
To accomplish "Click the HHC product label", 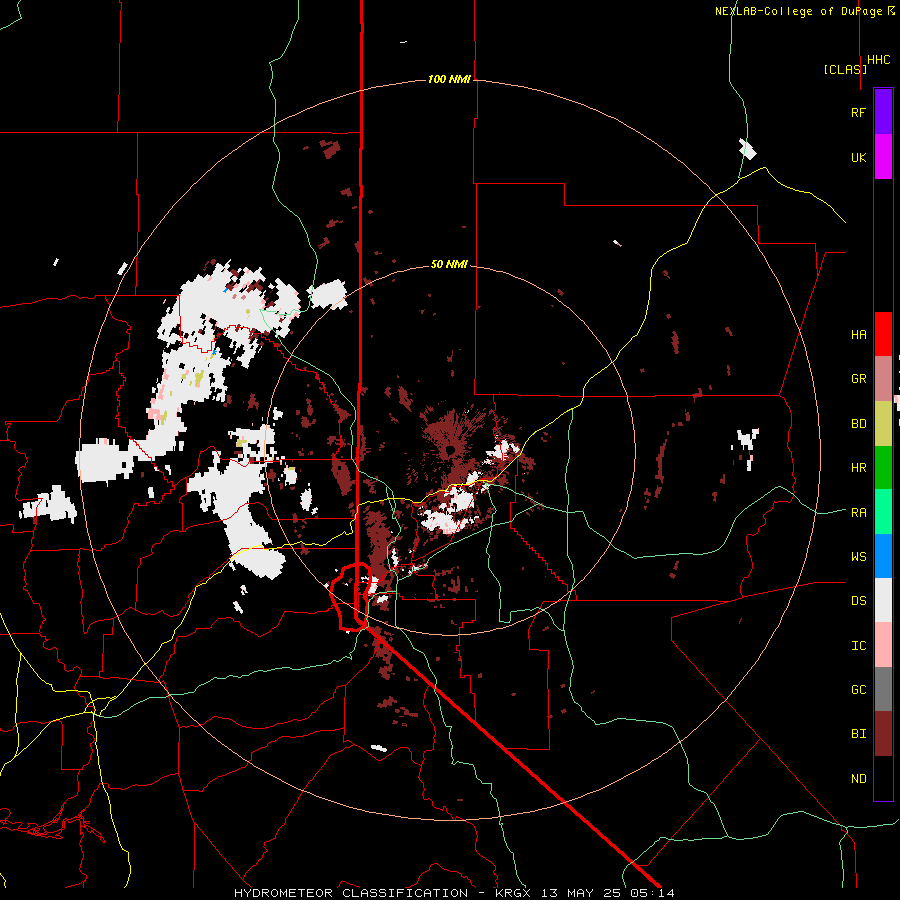I will [879, 60].
